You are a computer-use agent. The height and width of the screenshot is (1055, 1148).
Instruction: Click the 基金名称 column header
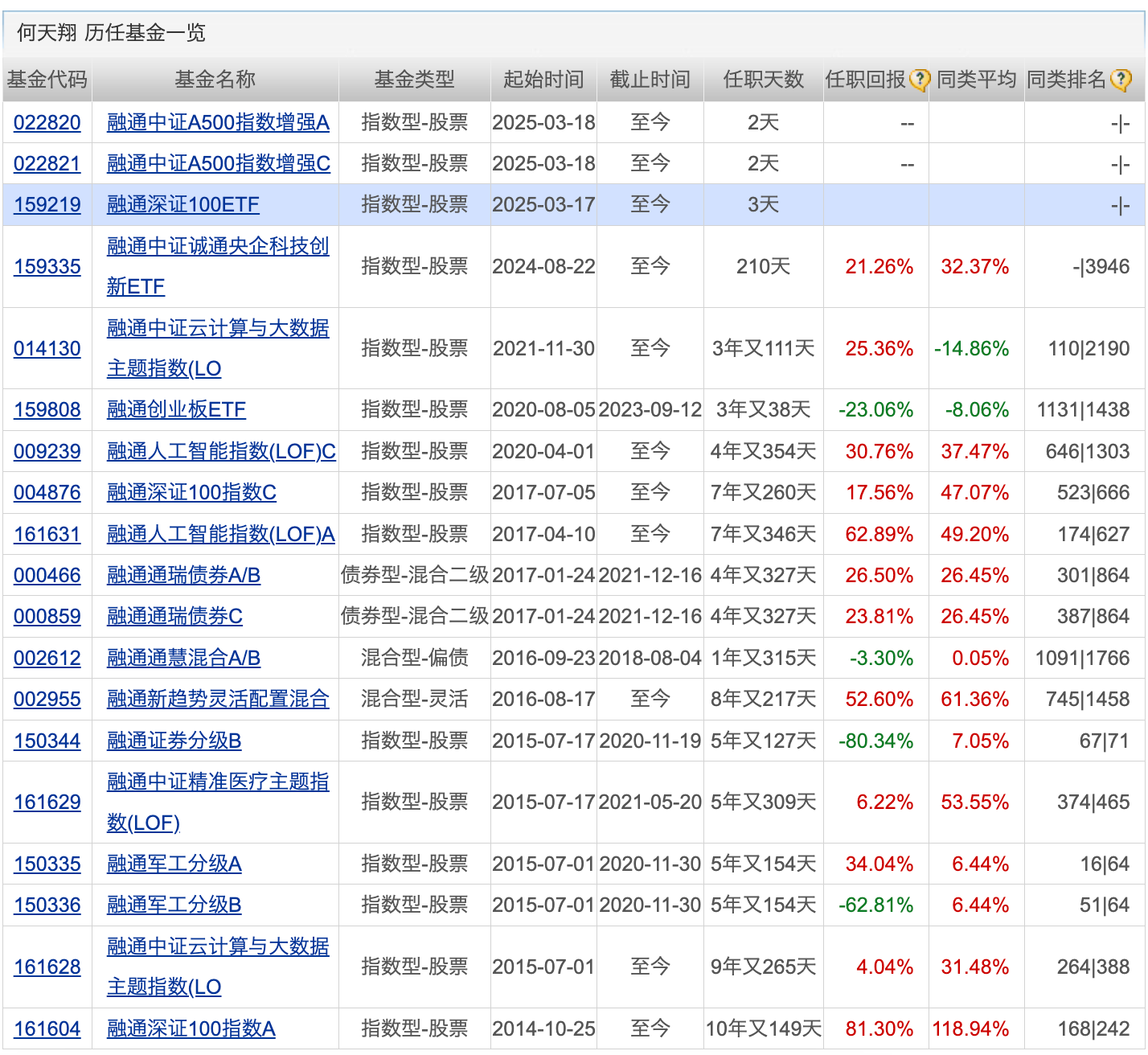(x=215, y=80)
